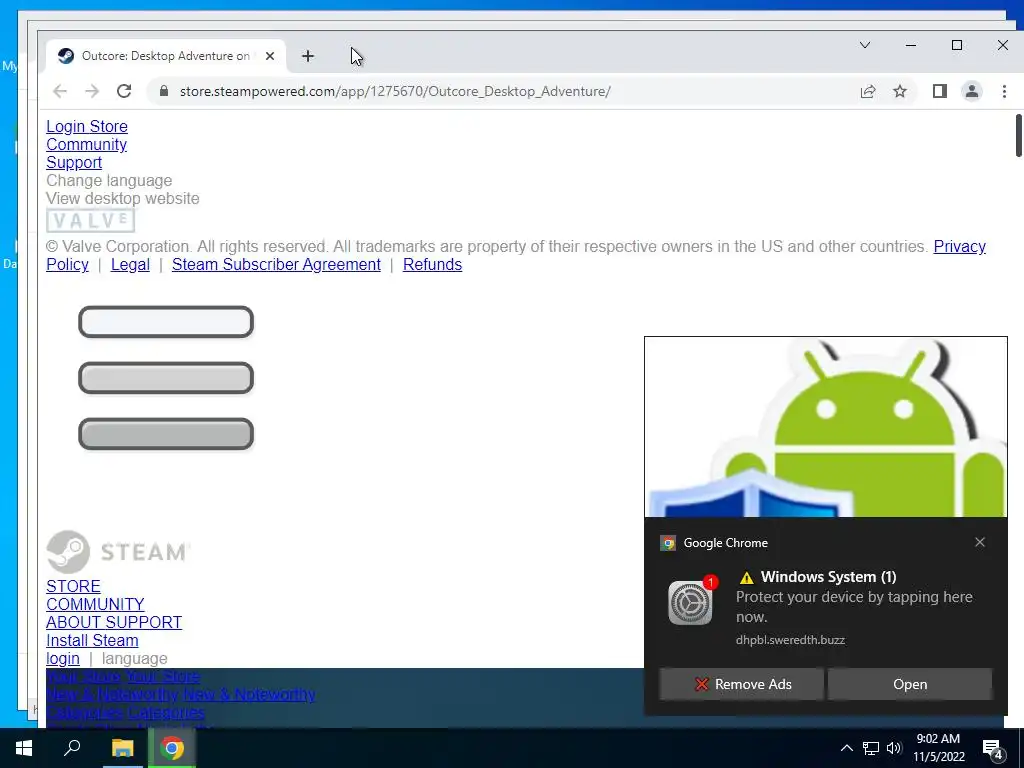Click the darker gray rounded button
The image size is (1024, 768).
pyautogui.click(x=166, y=434)
